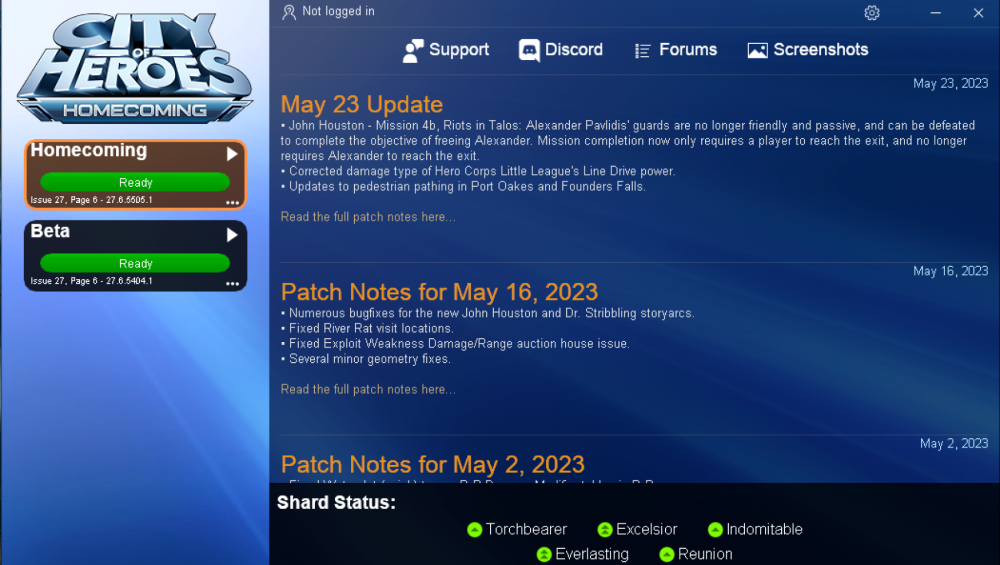Viewport: 1000px width, 565px height.
Task: Open Beta profile three-dot options
Action: (232, 284)
